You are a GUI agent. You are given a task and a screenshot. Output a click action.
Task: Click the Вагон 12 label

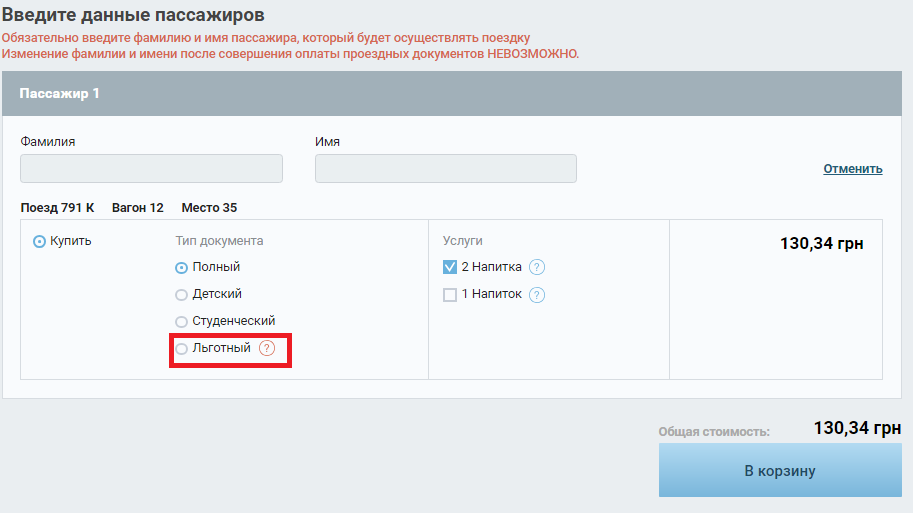point(137,208)
